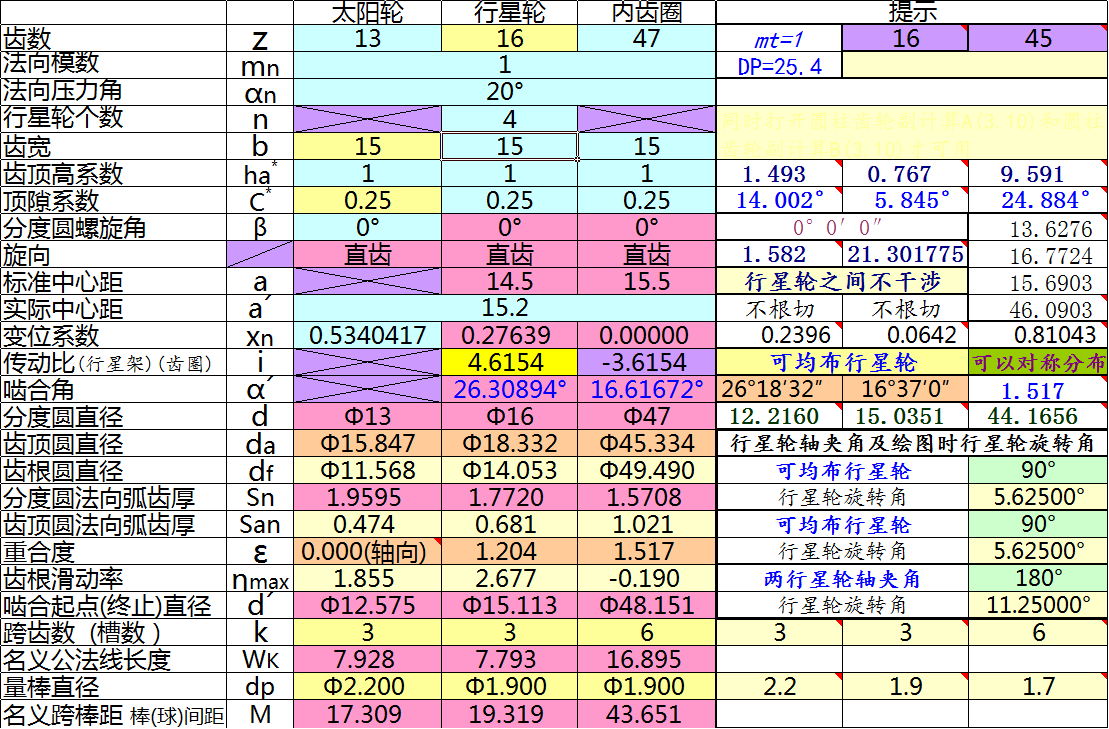Image resolution: width=1109 pixels, height=729 pixels.
Task: Click the Sn value 1.9595
Action: pos(367,497)
